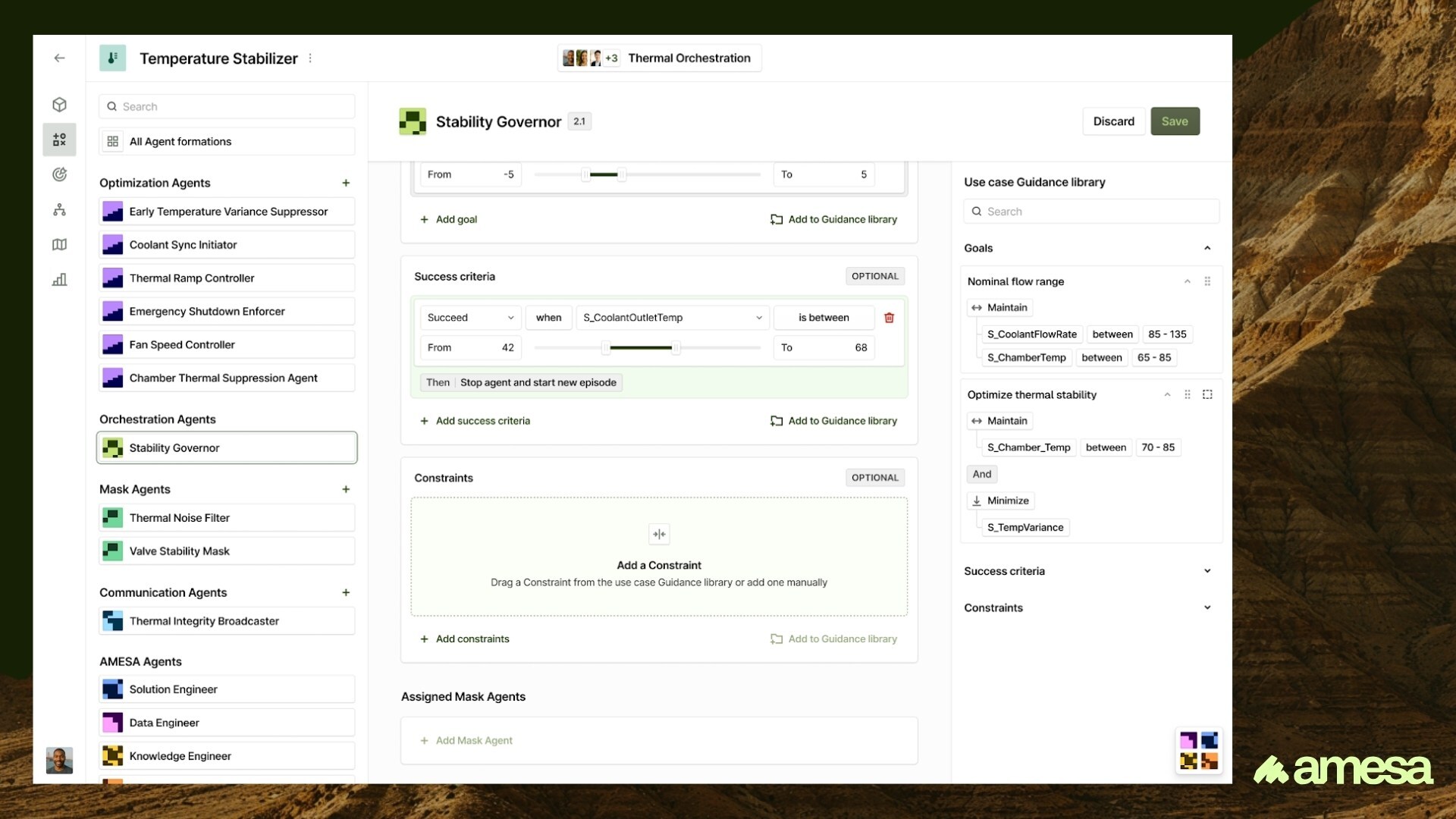The image size is (1456, 819).
Task: Open the Succeed dropdown
Action: point(470,318)
